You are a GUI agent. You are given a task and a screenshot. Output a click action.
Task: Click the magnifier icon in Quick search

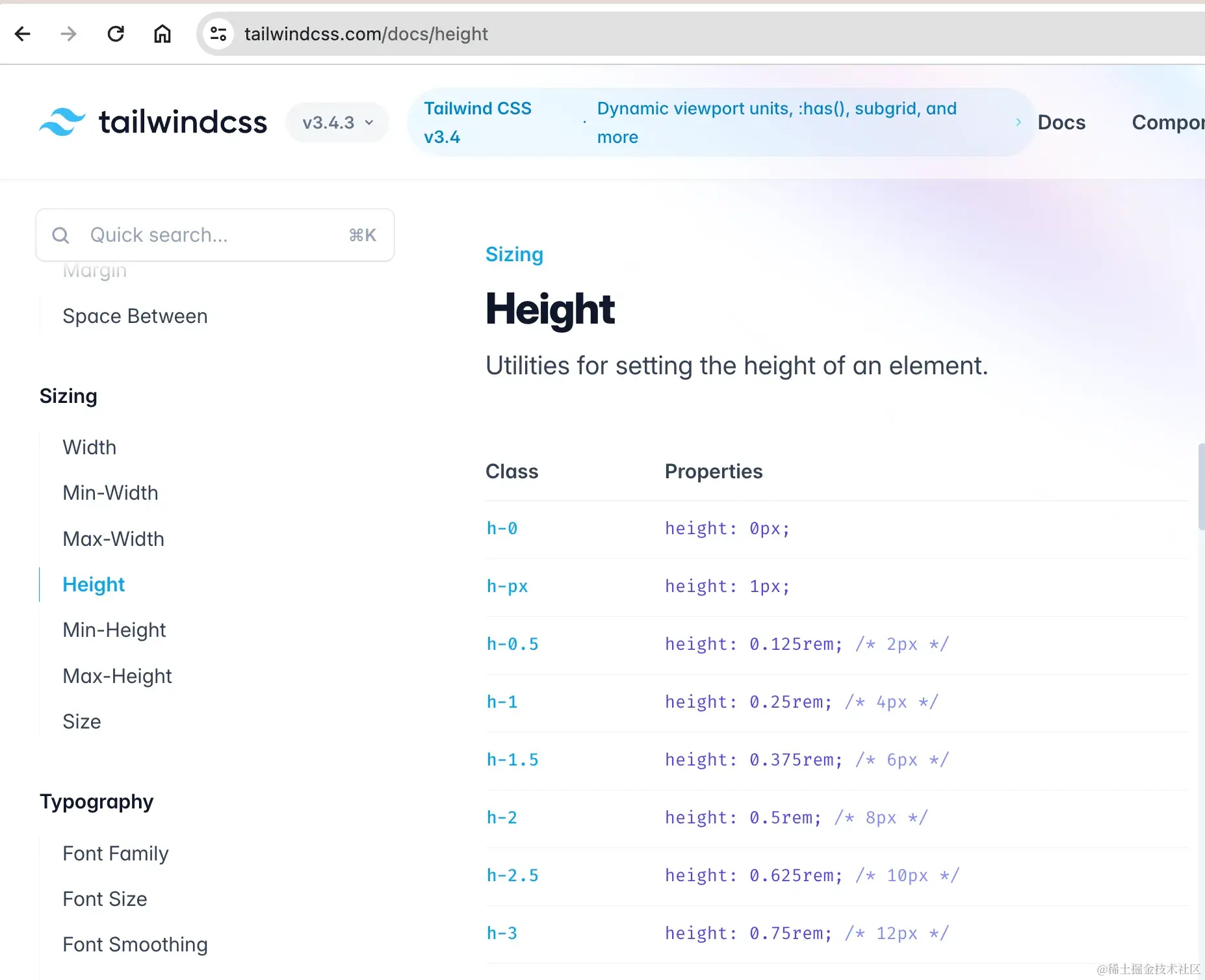coord(60,235)
